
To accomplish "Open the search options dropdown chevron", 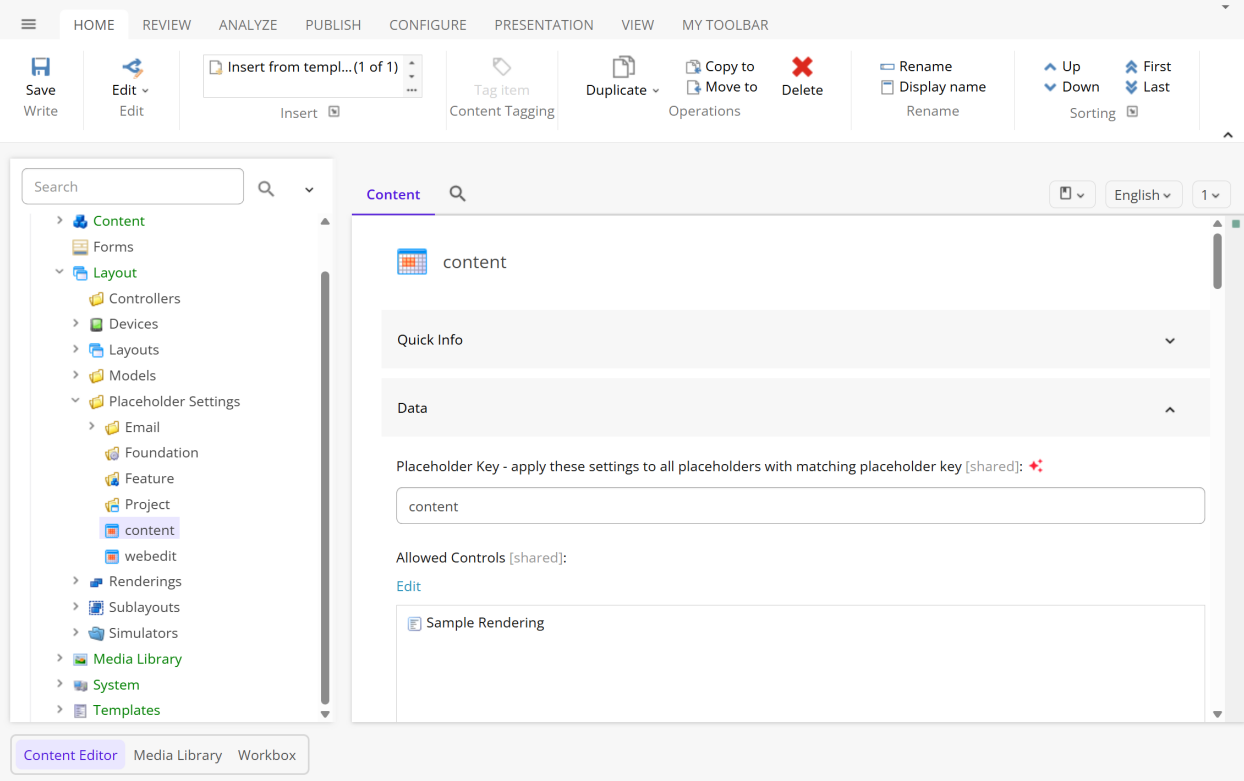I will tap(309, 189).
